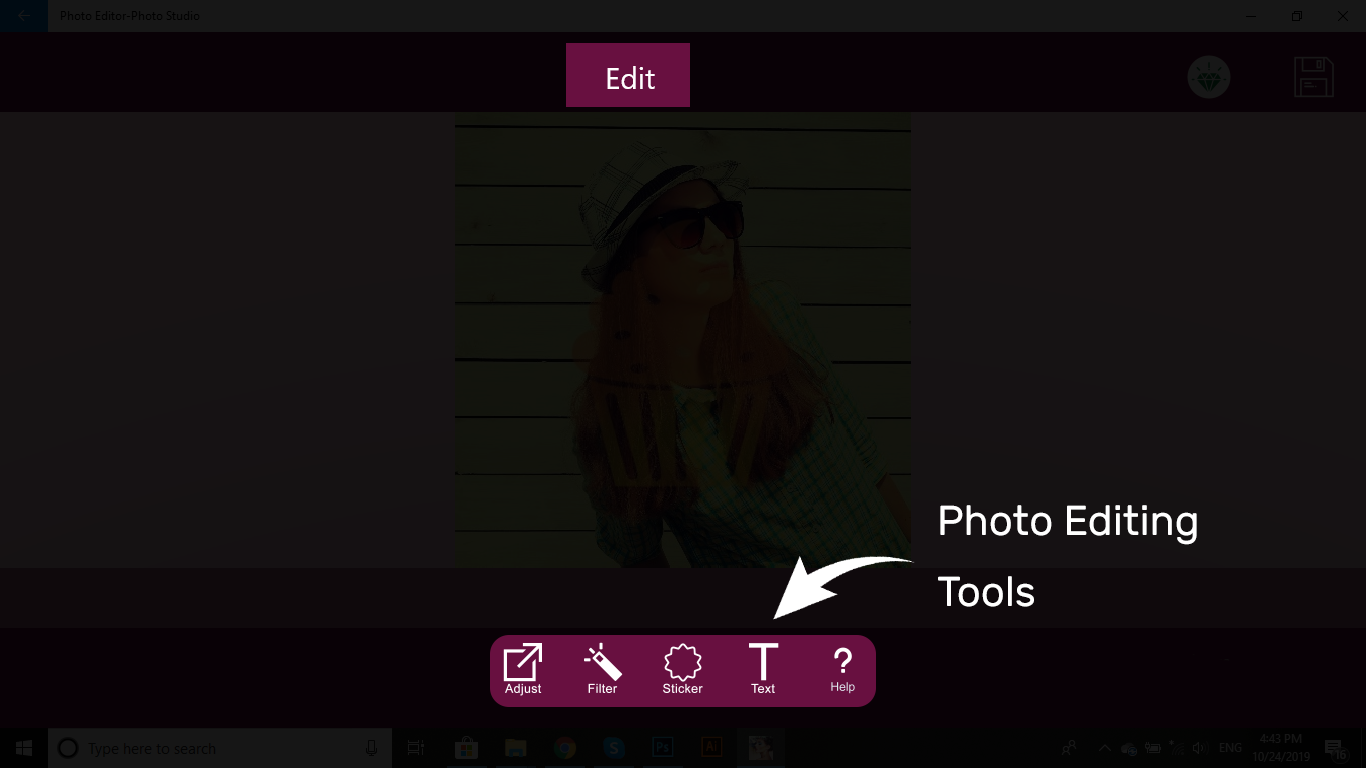The height and width of the screenshot is (768, 1366).
Task: Open Google Chrome in taskbar
Action: coord(565,748)
